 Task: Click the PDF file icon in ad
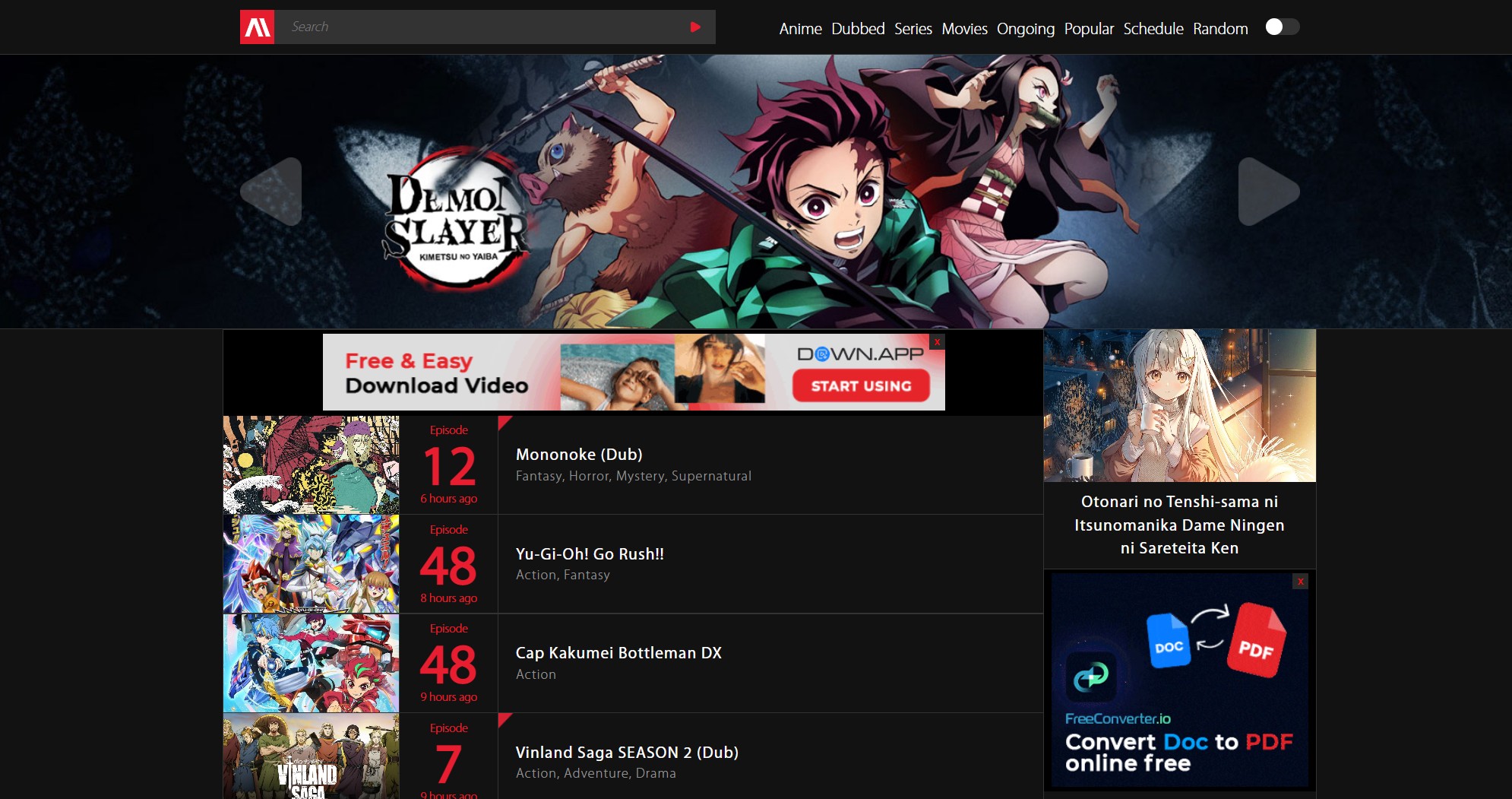[1257, 640]
